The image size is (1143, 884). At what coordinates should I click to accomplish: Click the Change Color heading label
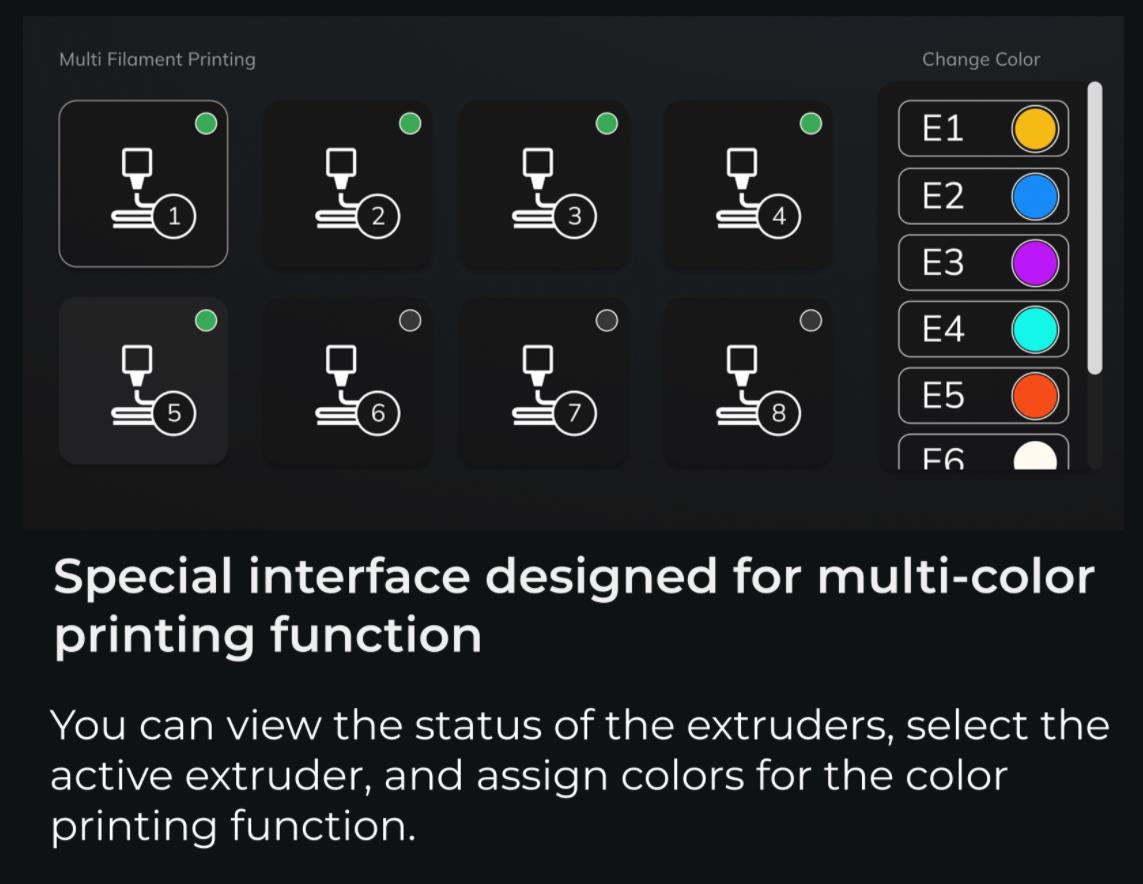(980, 60)
